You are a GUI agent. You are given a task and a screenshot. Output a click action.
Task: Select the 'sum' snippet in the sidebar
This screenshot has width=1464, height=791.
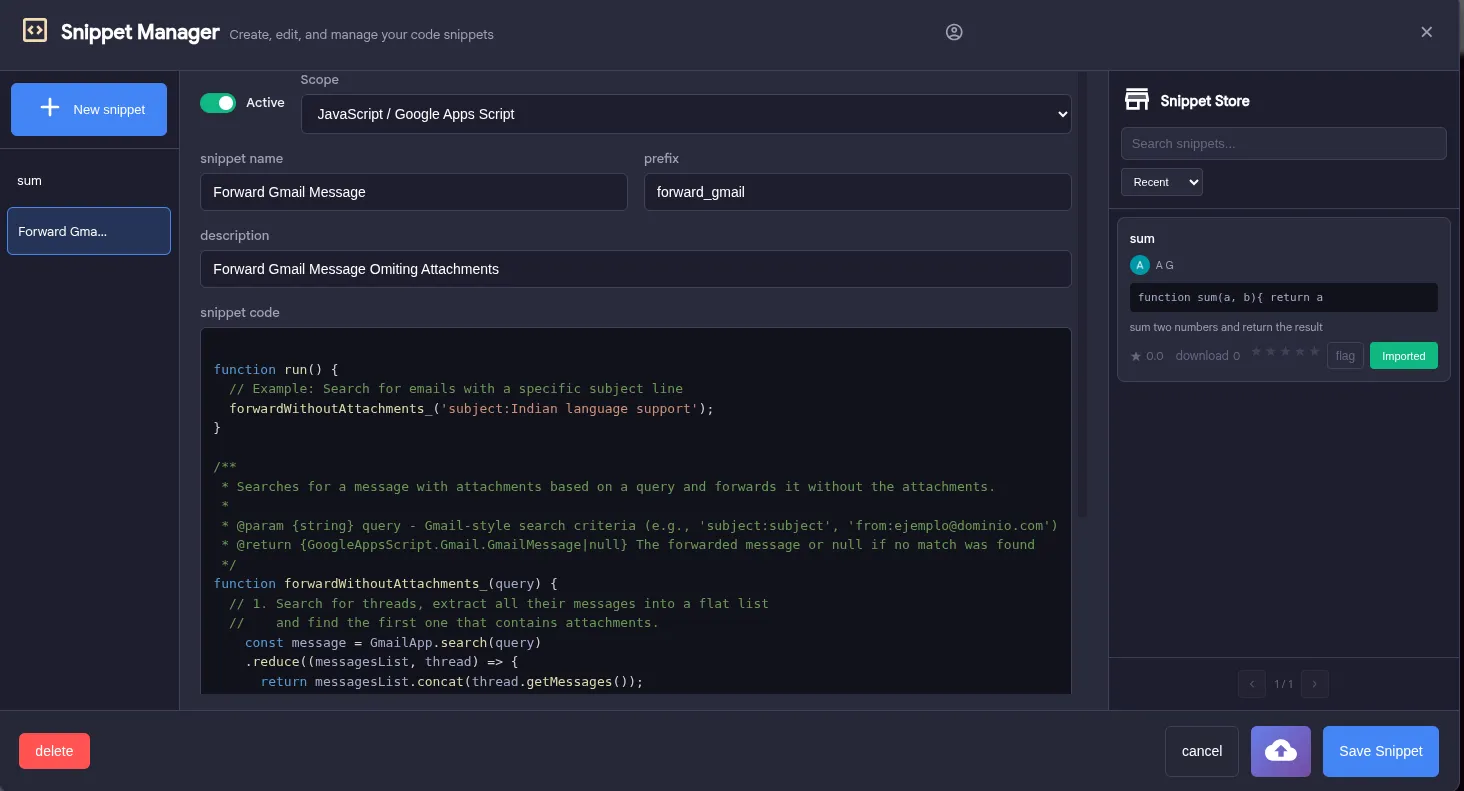point(89,181)
